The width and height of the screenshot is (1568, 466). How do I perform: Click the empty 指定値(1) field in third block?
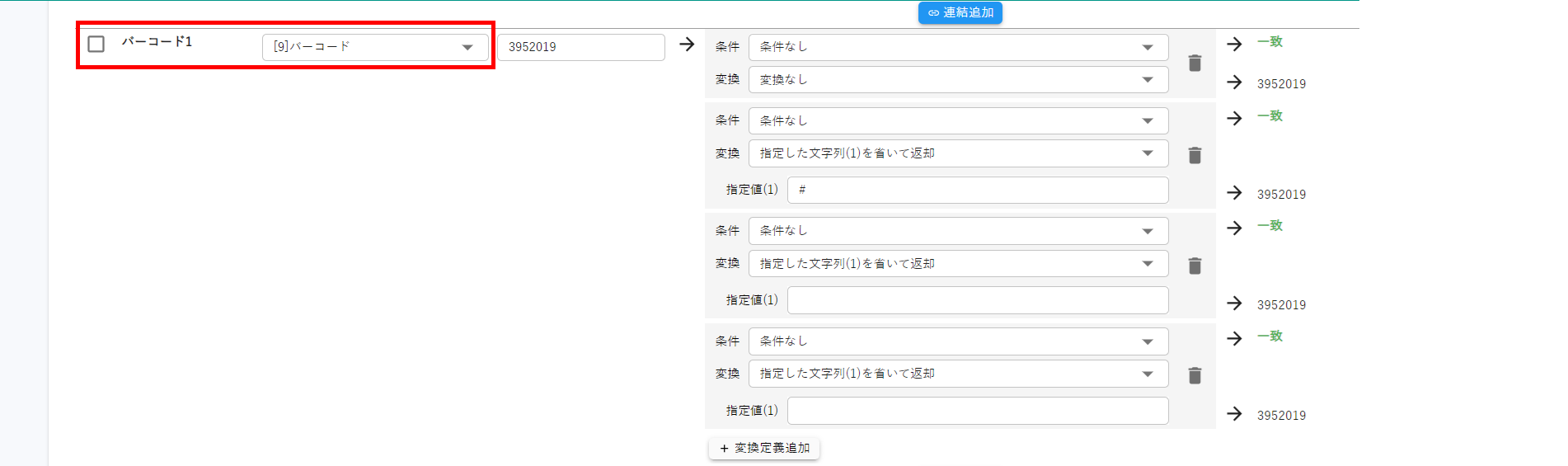pyautogui.click(x=978, y=300)
